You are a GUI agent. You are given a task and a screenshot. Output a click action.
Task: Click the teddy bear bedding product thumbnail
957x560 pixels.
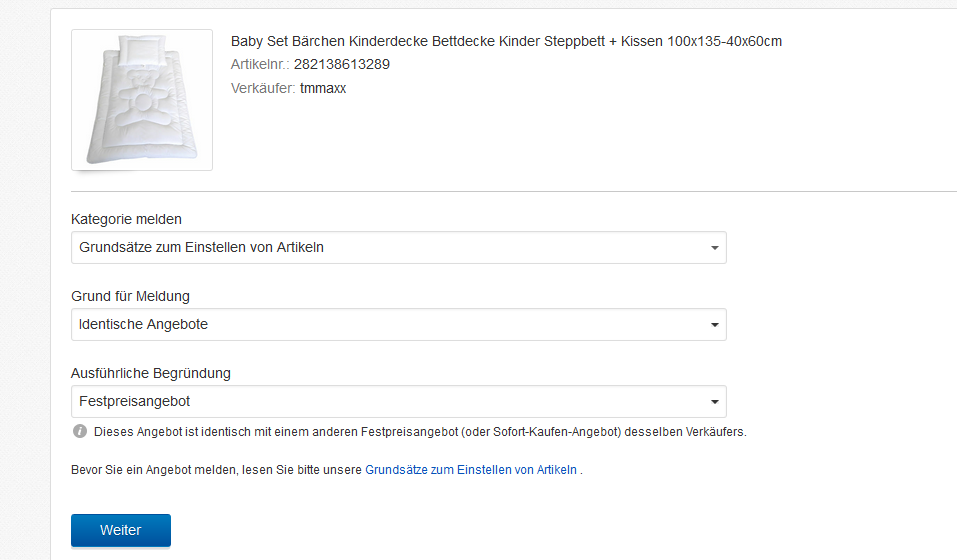[x=141, y=99]
